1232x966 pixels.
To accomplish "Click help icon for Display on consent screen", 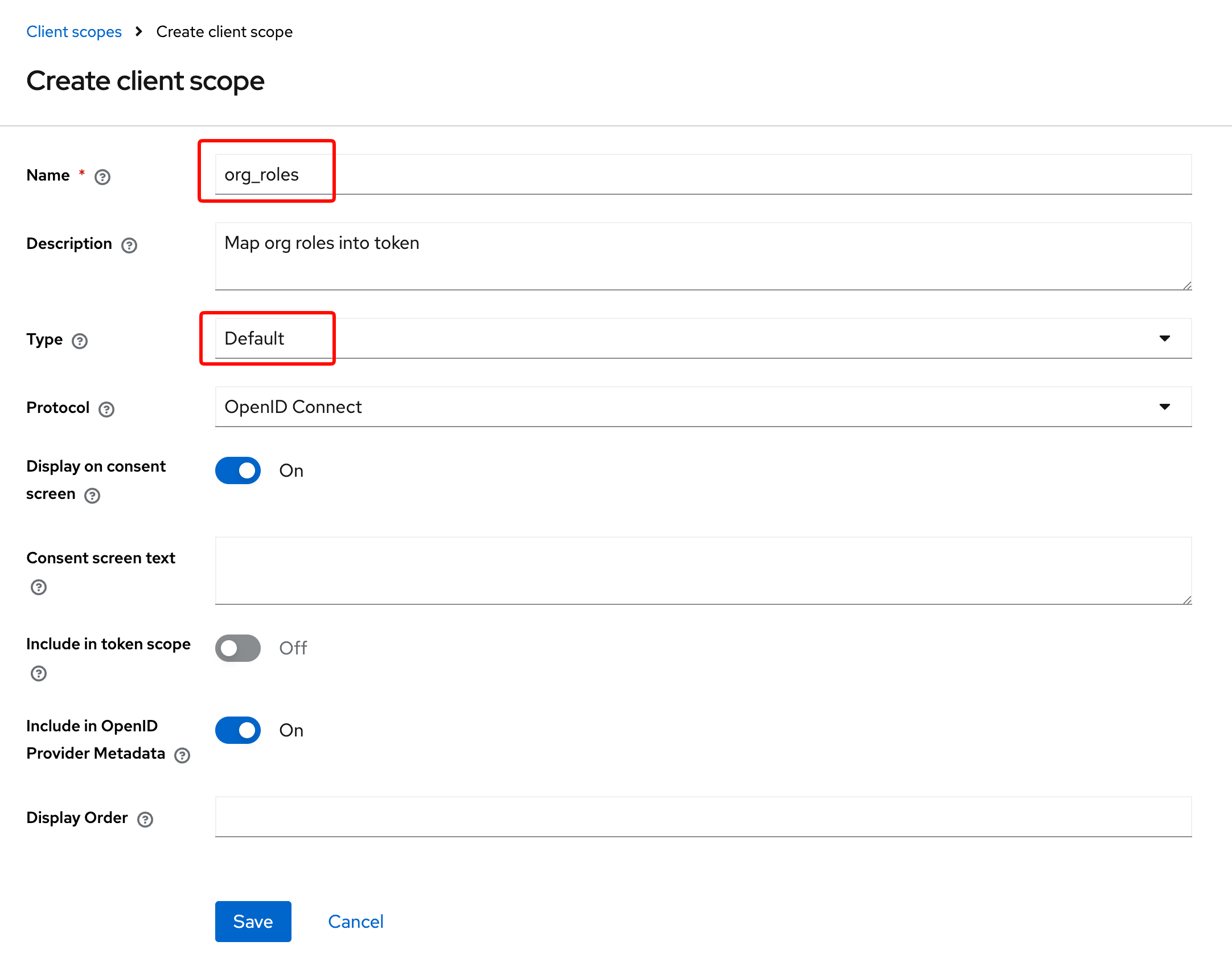I will (x=92, y=496).
